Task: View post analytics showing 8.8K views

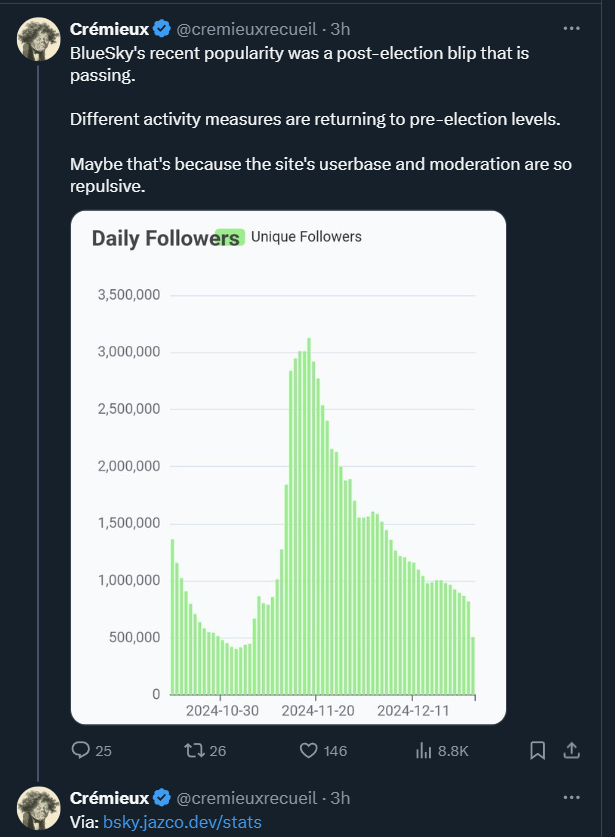Action: pyautogui.click(x=423, y=751)
